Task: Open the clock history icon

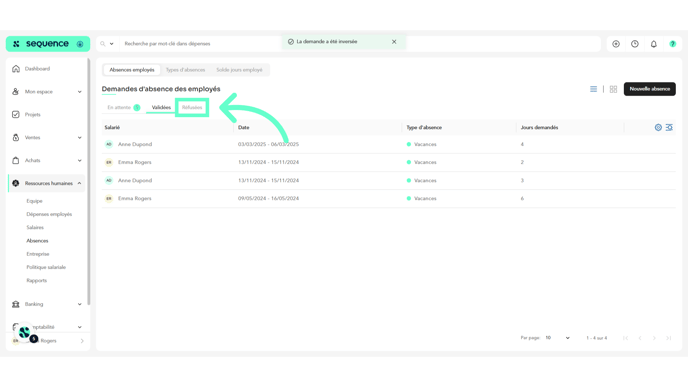Action: point(635,44)
